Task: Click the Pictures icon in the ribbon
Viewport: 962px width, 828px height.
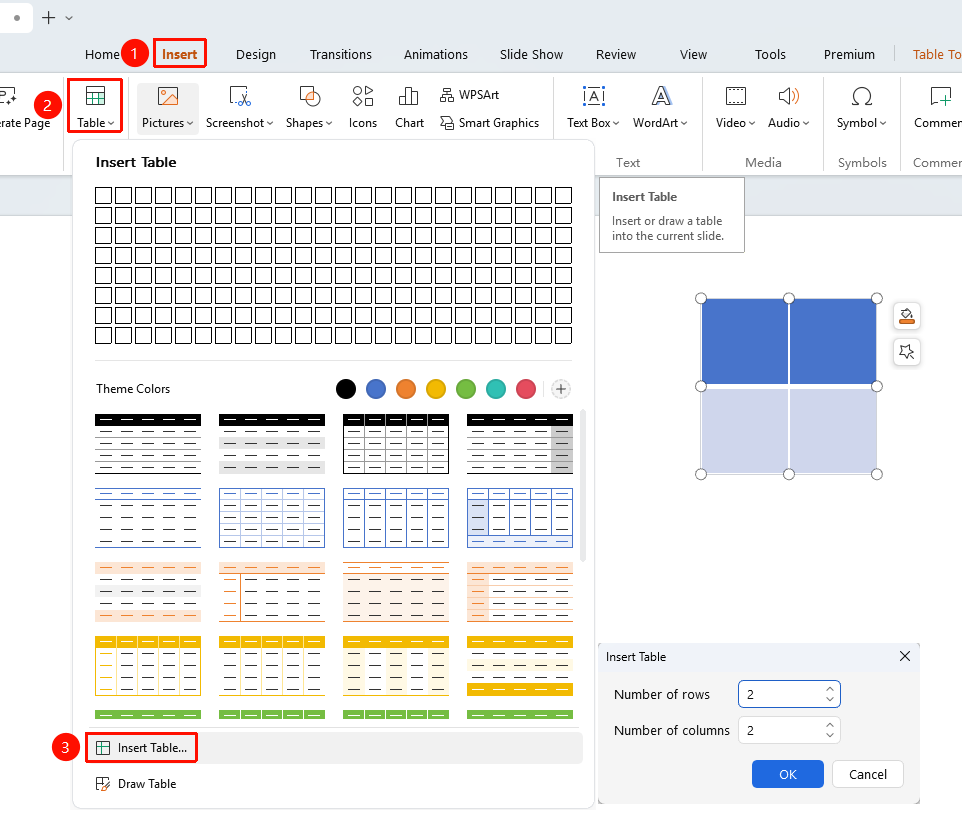Action: tap(167, 97)
